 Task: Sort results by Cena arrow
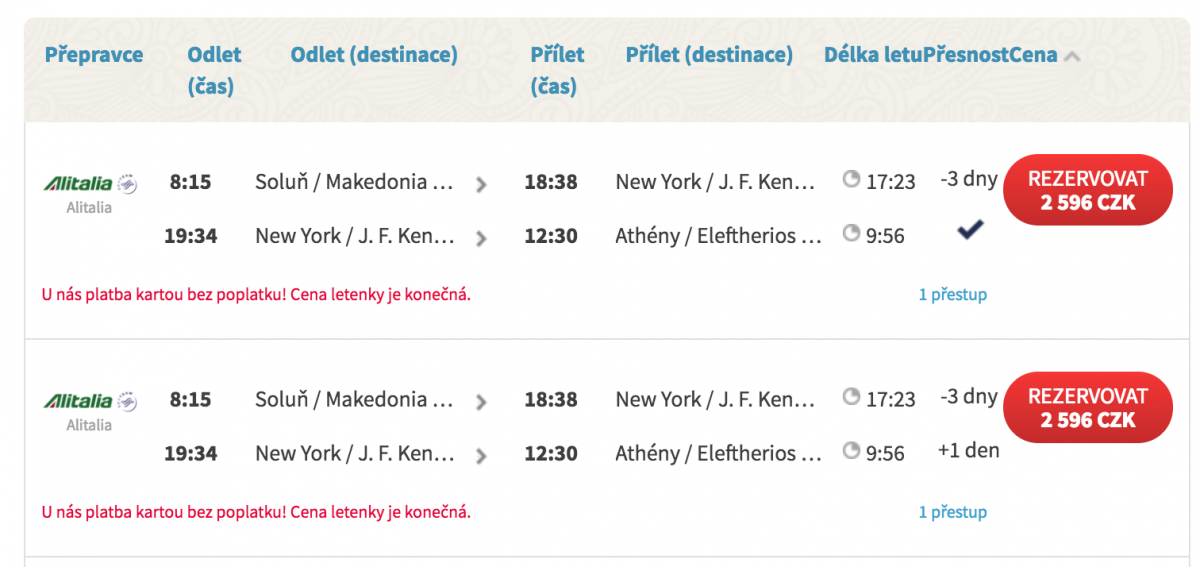1072,56
